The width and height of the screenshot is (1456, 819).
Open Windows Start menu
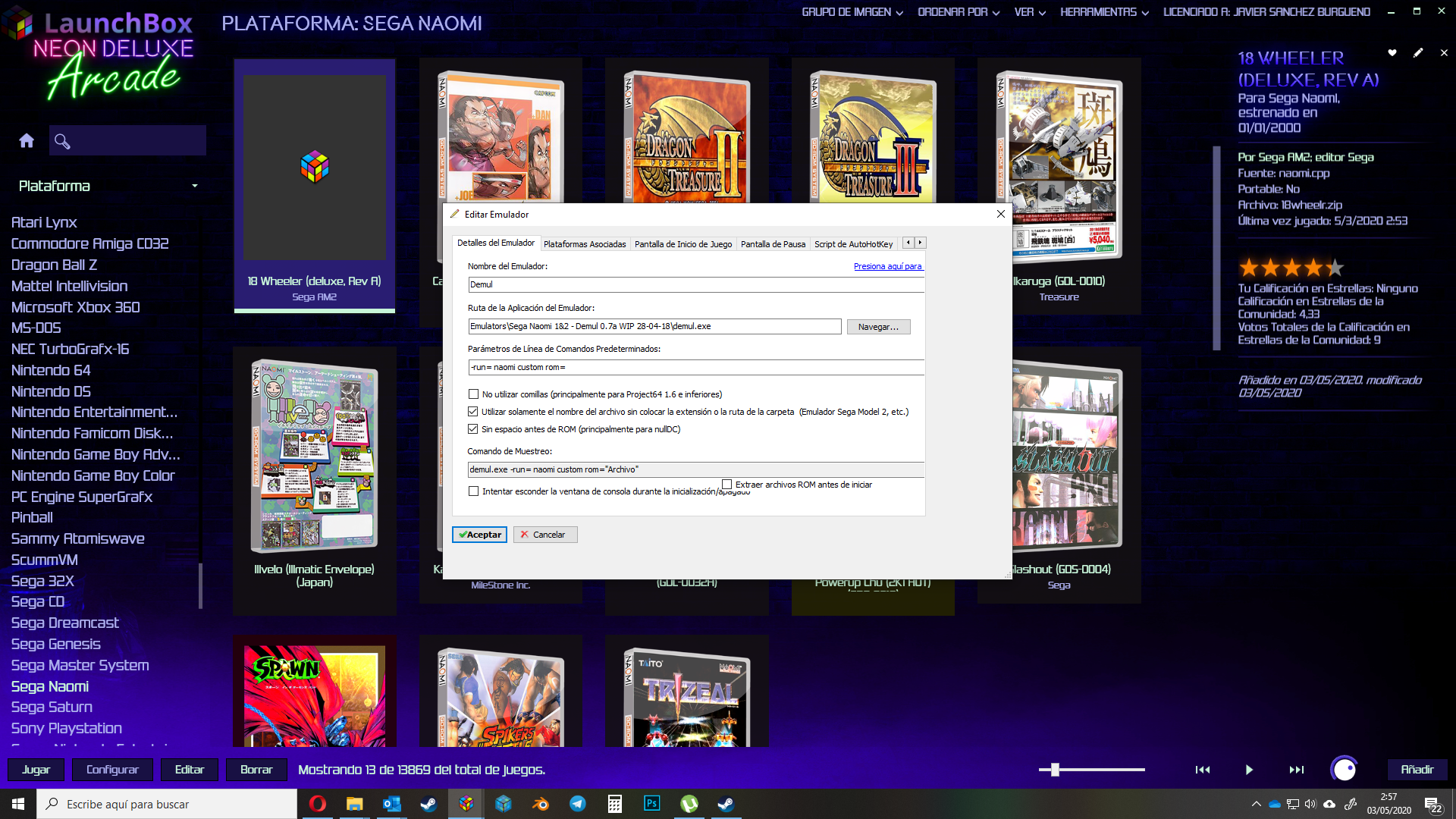point(18,804)
